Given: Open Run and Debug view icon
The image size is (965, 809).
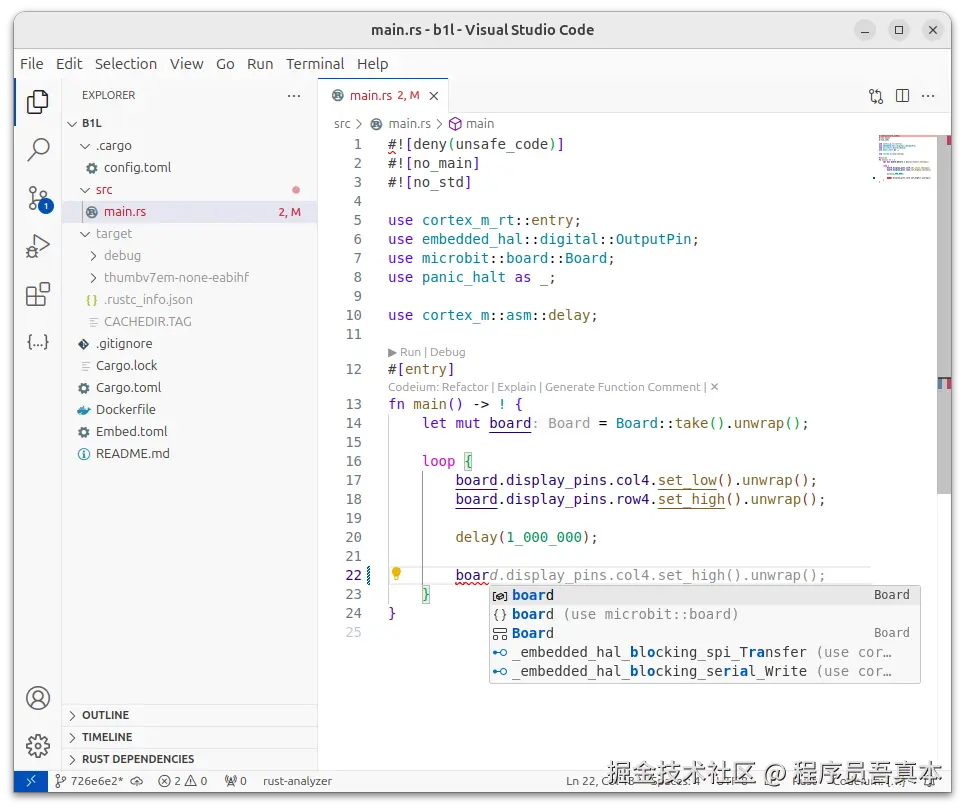Looking at the screenshot, I should (x=38, y=246).
